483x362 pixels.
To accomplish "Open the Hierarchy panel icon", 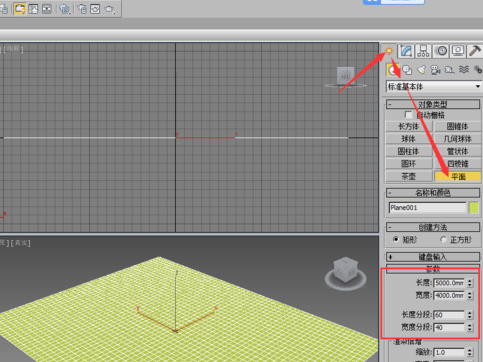I will pos(423,51).
